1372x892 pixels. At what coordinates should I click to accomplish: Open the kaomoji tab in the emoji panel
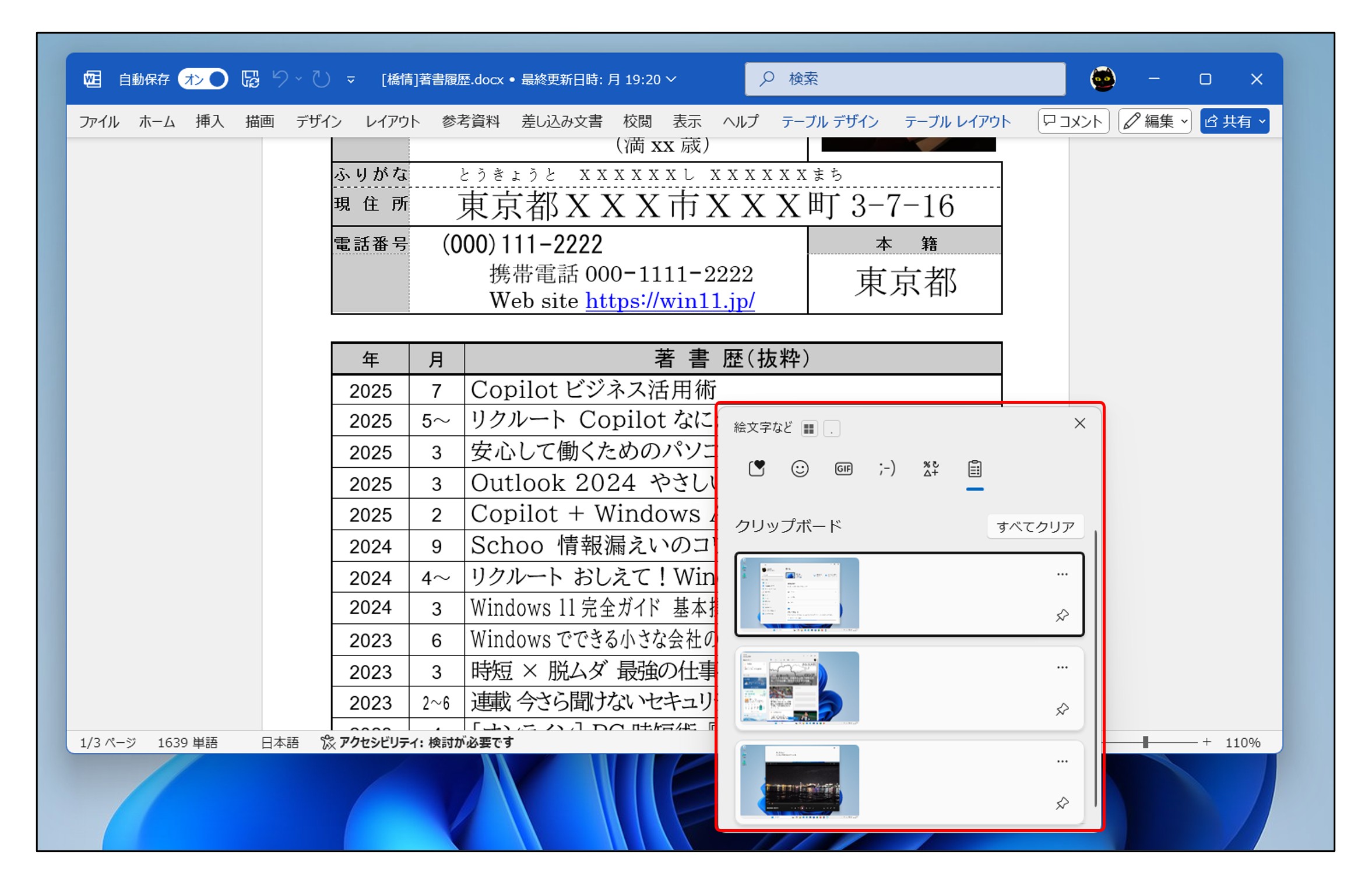[x=887, y=469]
